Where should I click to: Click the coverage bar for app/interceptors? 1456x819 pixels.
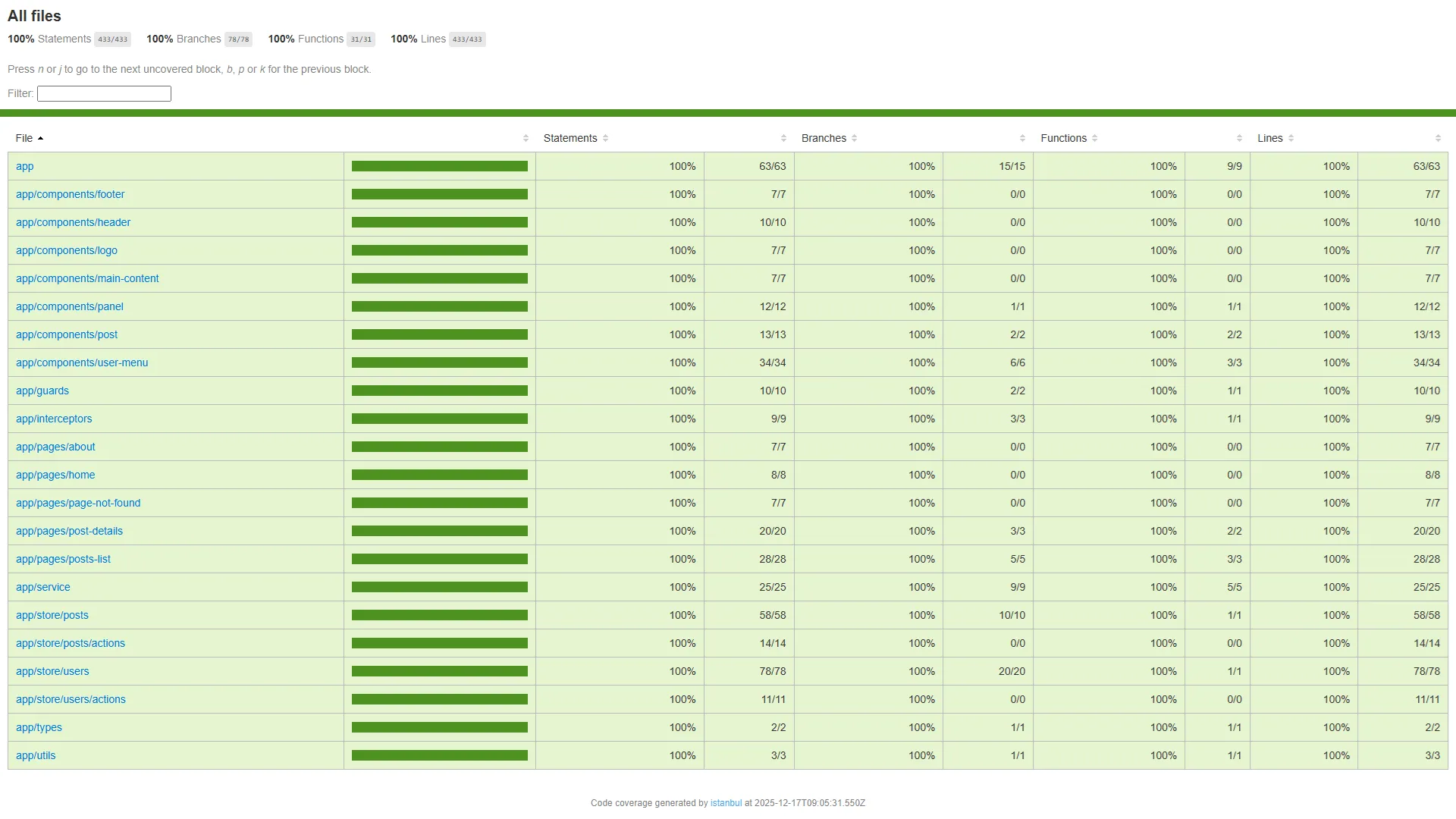pos(439,419)
